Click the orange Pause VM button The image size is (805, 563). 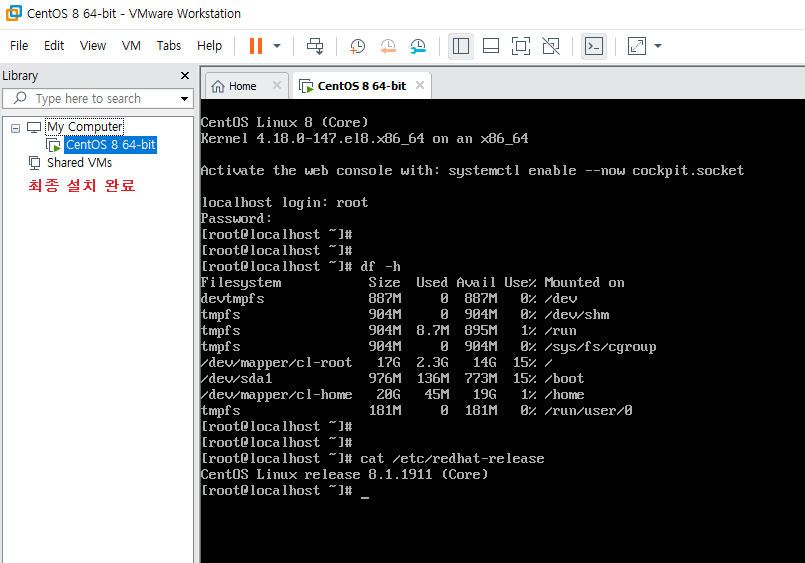coord(256,46)
